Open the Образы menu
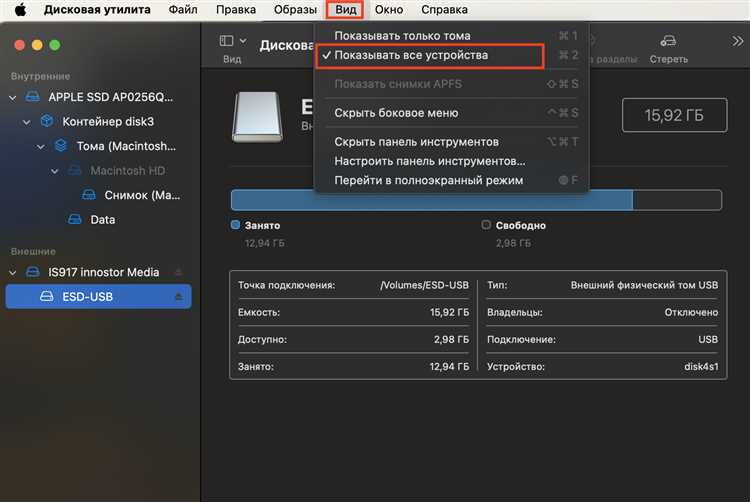Image resolution: width=750 pixels, height=502 pixels. (x=295, y=10)
